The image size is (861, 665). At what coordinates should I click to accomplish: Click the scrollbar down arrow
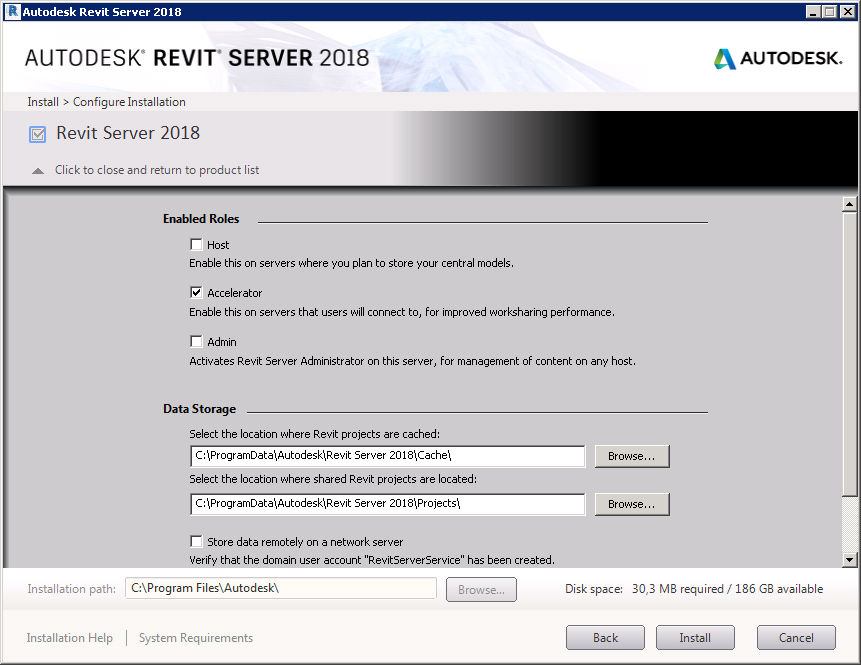click(849, 560)
